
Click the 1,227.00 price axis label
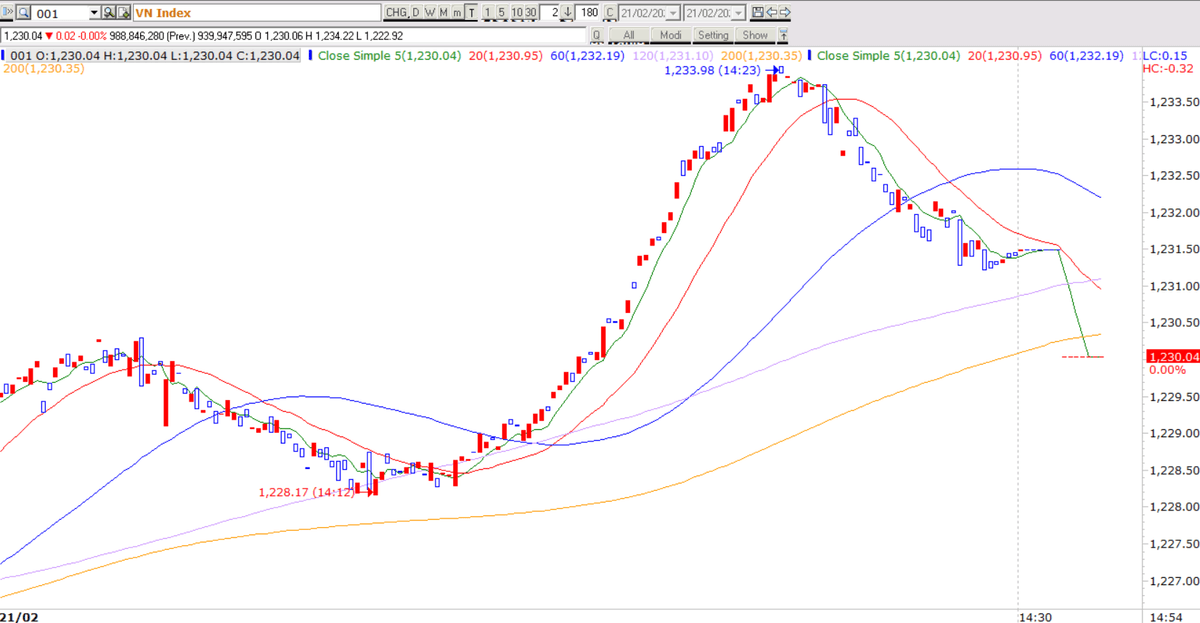coord(1175,581)
